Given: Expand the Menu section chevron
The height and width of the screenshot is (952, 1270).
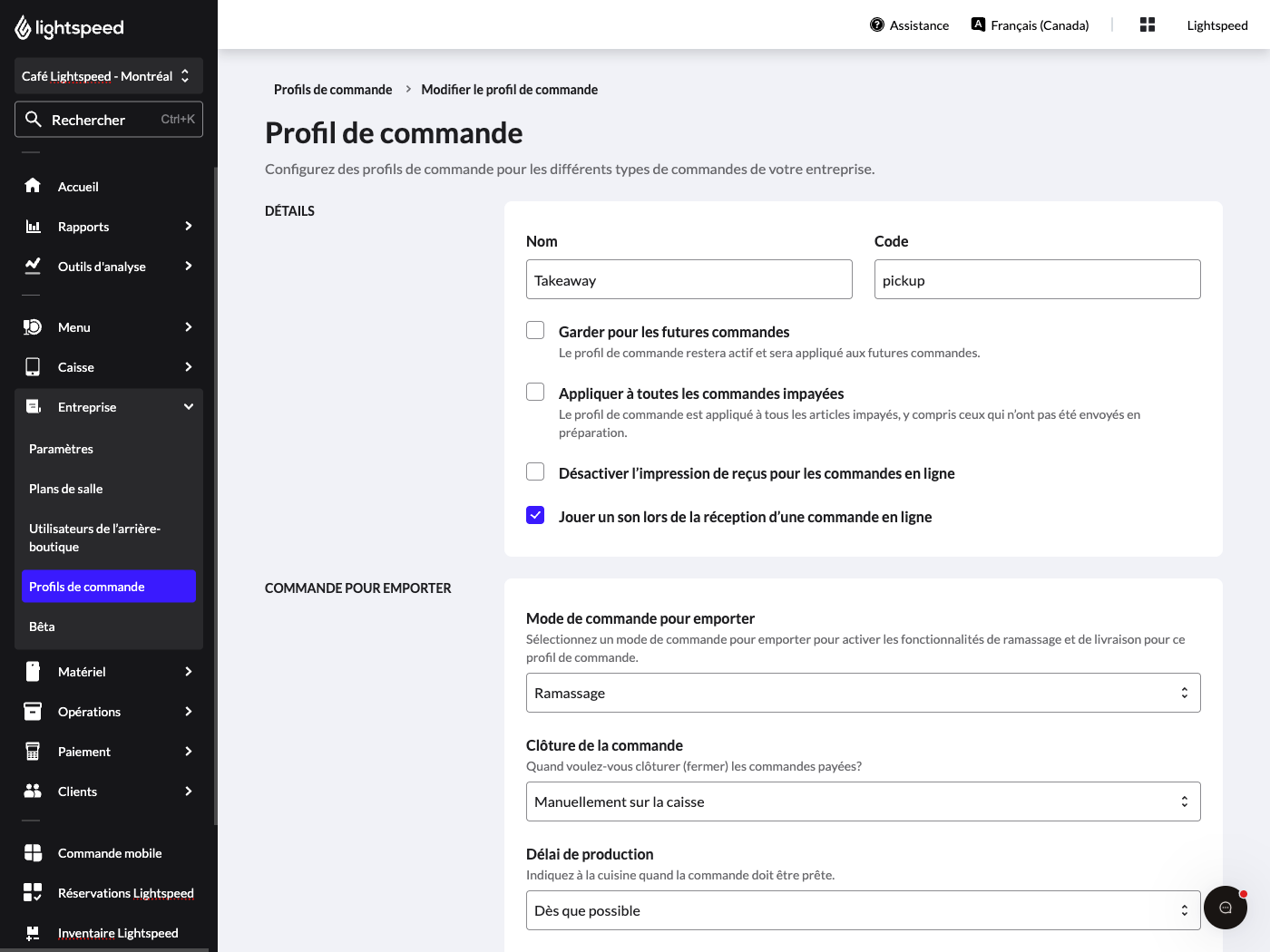Looking at the screenshot, I should coord(189,327).
